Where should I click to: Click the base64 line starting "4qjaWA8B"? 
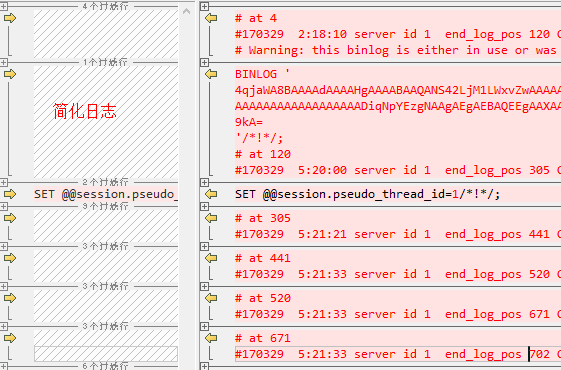coord(398,90)
